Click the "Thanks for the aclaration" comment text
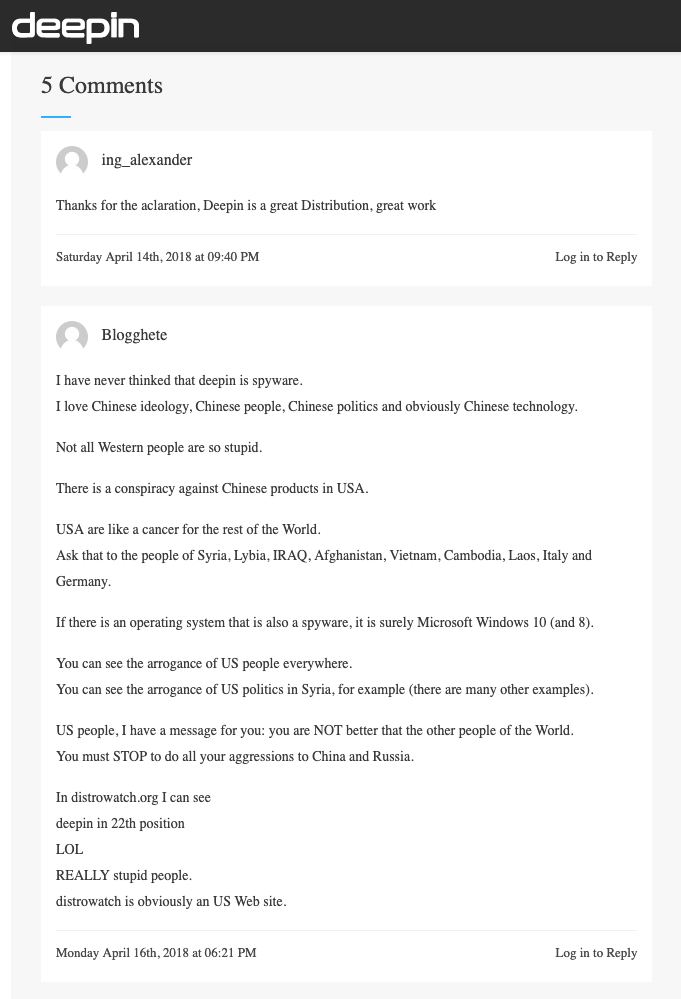 (x=246, y=206)
